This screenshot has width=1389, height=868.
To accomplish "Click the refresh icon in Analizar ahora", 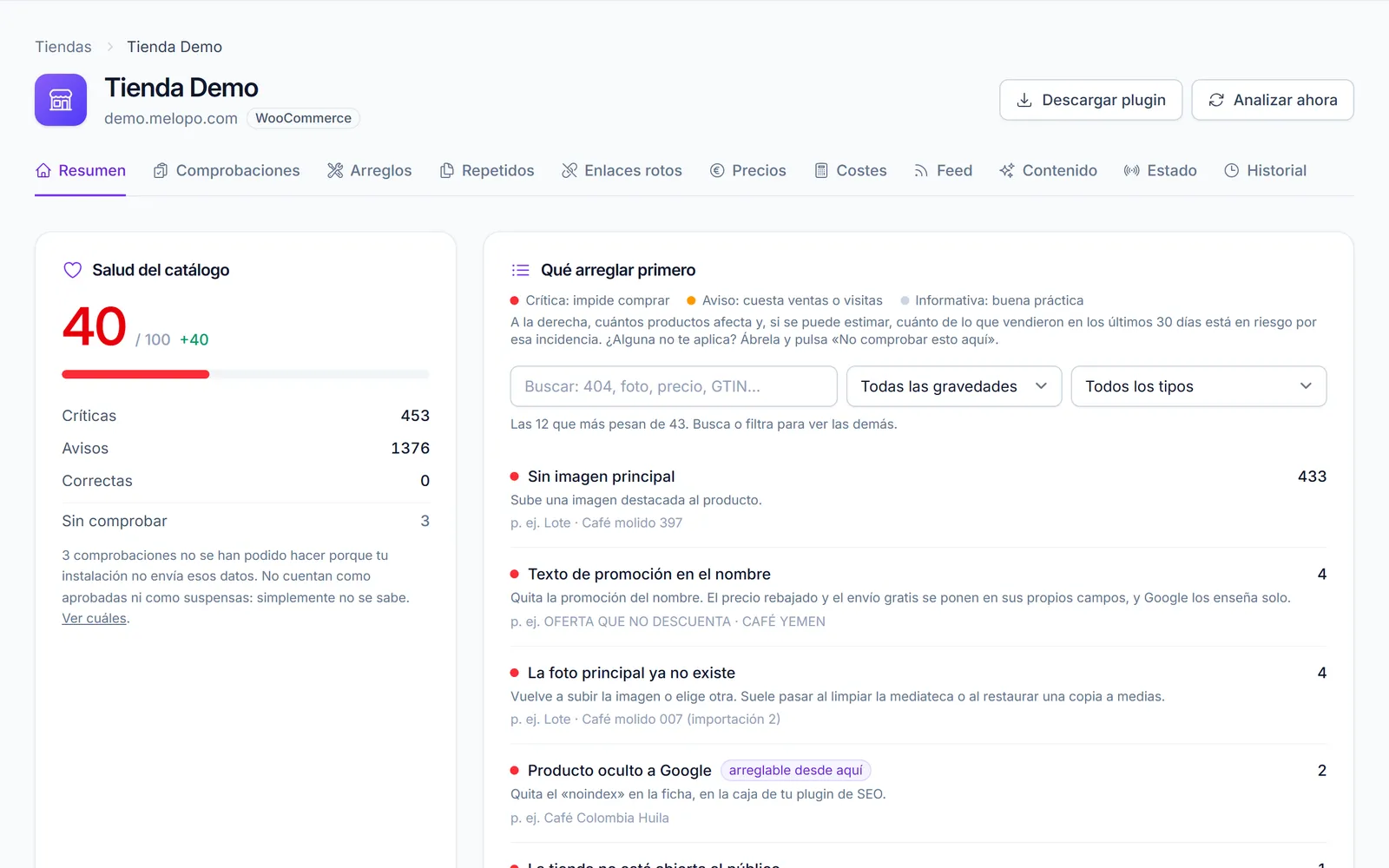I will pos(1216,100).
